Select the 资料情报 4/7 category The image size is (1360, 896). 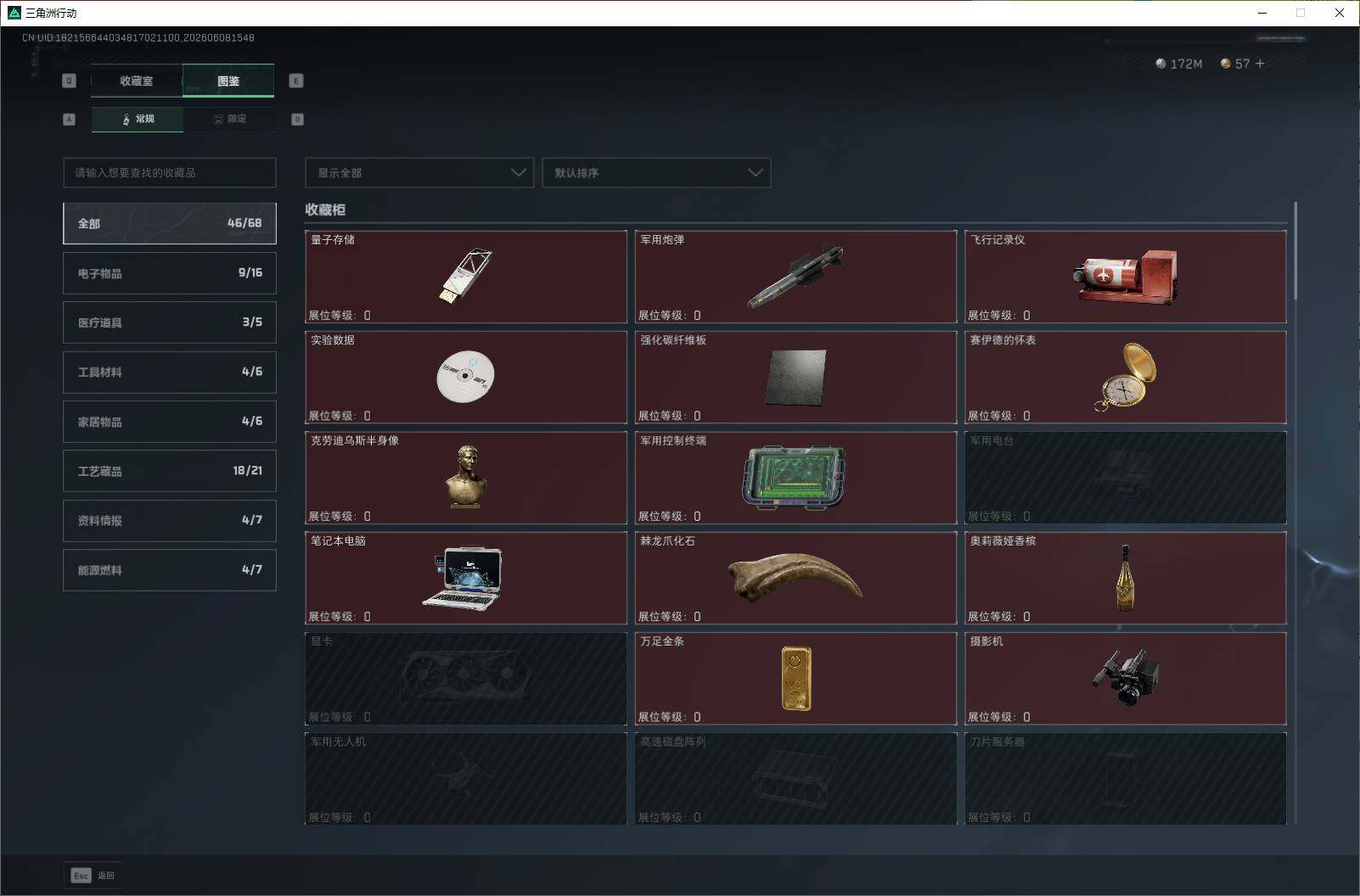170,520
